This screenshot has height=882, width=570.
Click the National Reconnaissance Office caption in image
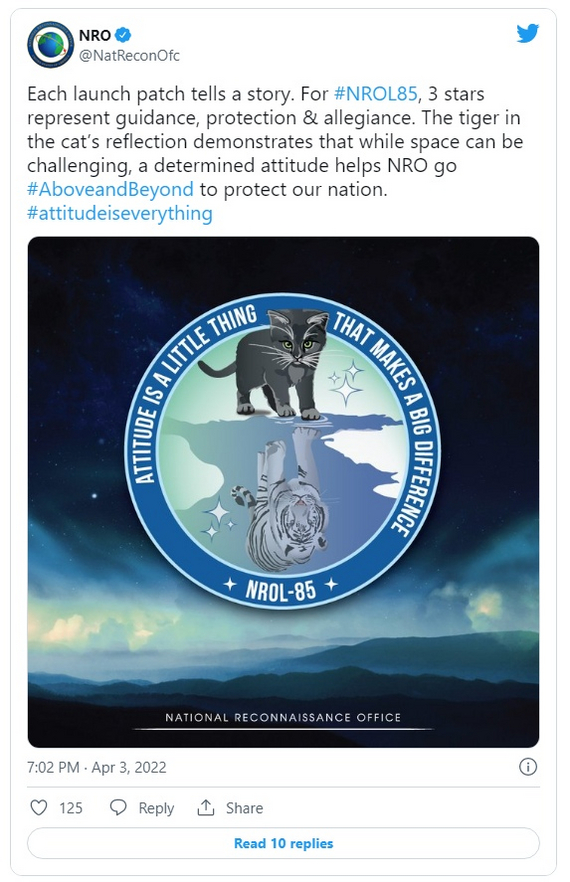tap(283, 717)
